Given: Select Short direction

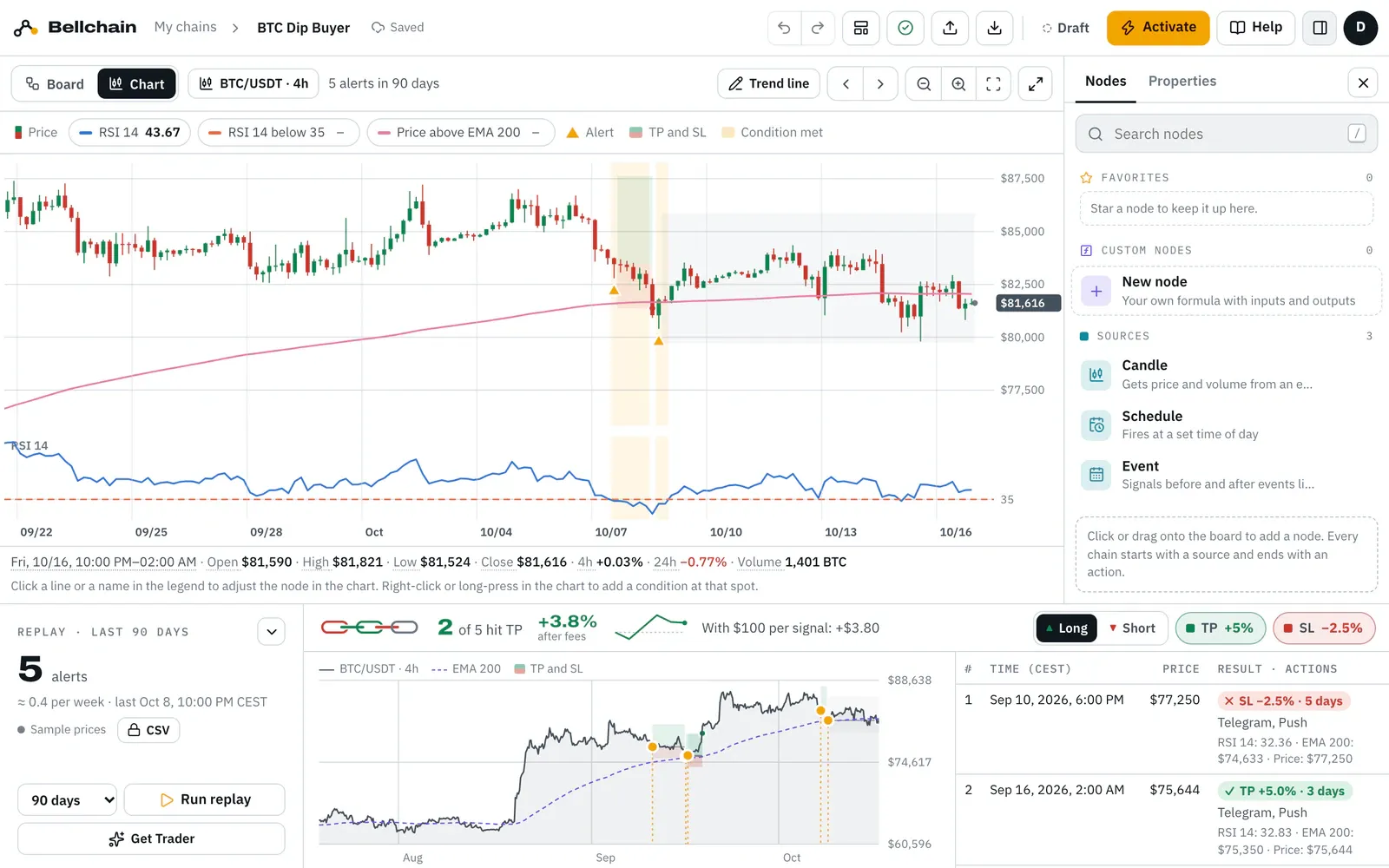Looking at the screenshot, I should click(1132, 628).
